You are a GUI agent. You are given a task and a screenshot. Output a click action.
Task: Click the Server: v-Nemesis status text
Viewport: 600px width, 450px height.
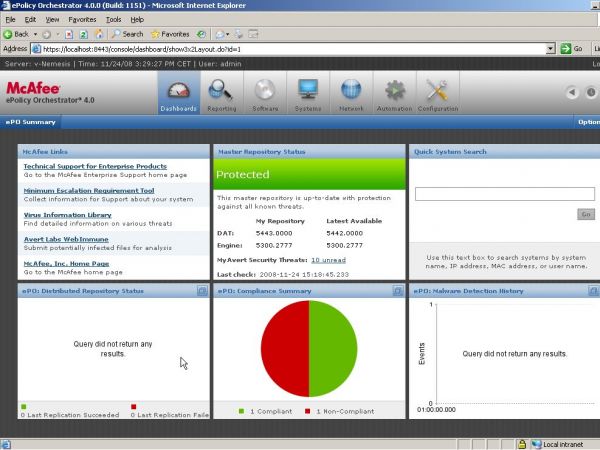pyautogui.click(x=38, y=64)
